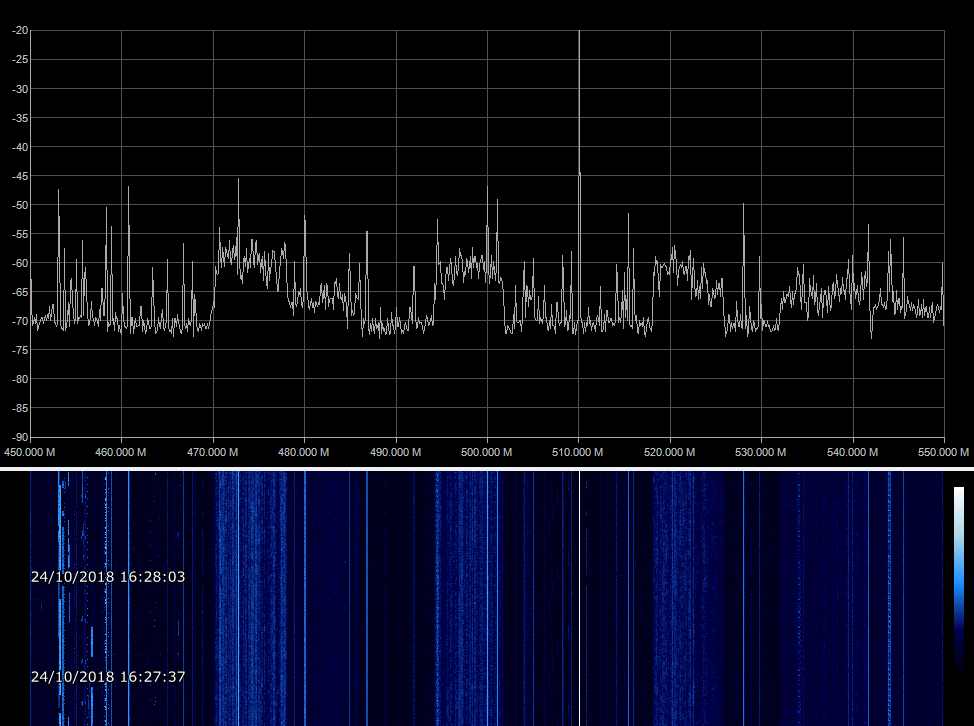Click the white divider between spectrum and waterfall

point(487,469)
